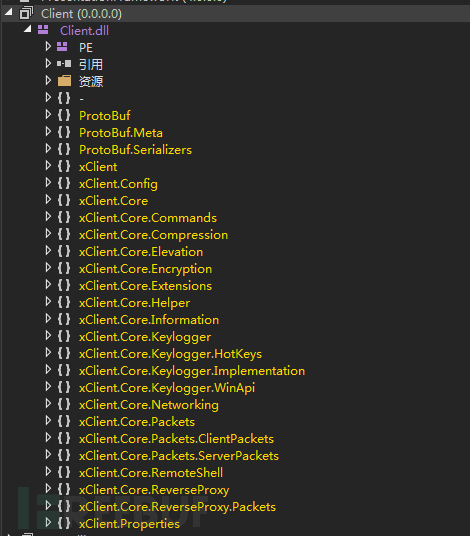The width and height of the screenshot is (470, 536).
Task: Select xClient.Core.Keylogger.HotKeys namespace
Action: click(x=170, y=354)
